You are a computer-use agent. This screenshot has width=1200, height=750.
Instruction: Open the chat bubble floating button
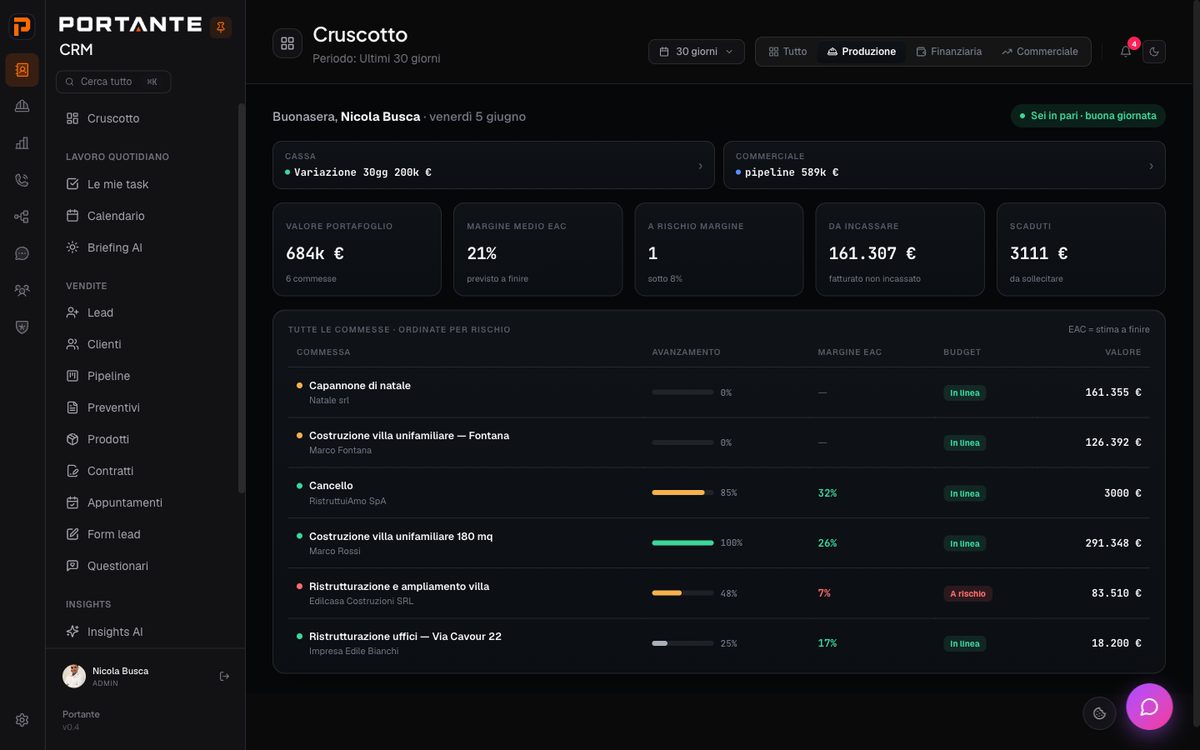pos(1149,707)
